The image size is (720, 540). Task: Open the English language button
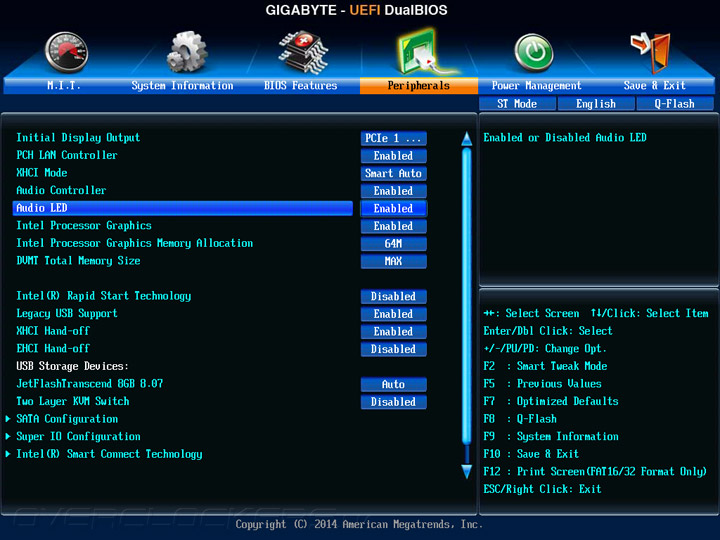coord(596,104)
